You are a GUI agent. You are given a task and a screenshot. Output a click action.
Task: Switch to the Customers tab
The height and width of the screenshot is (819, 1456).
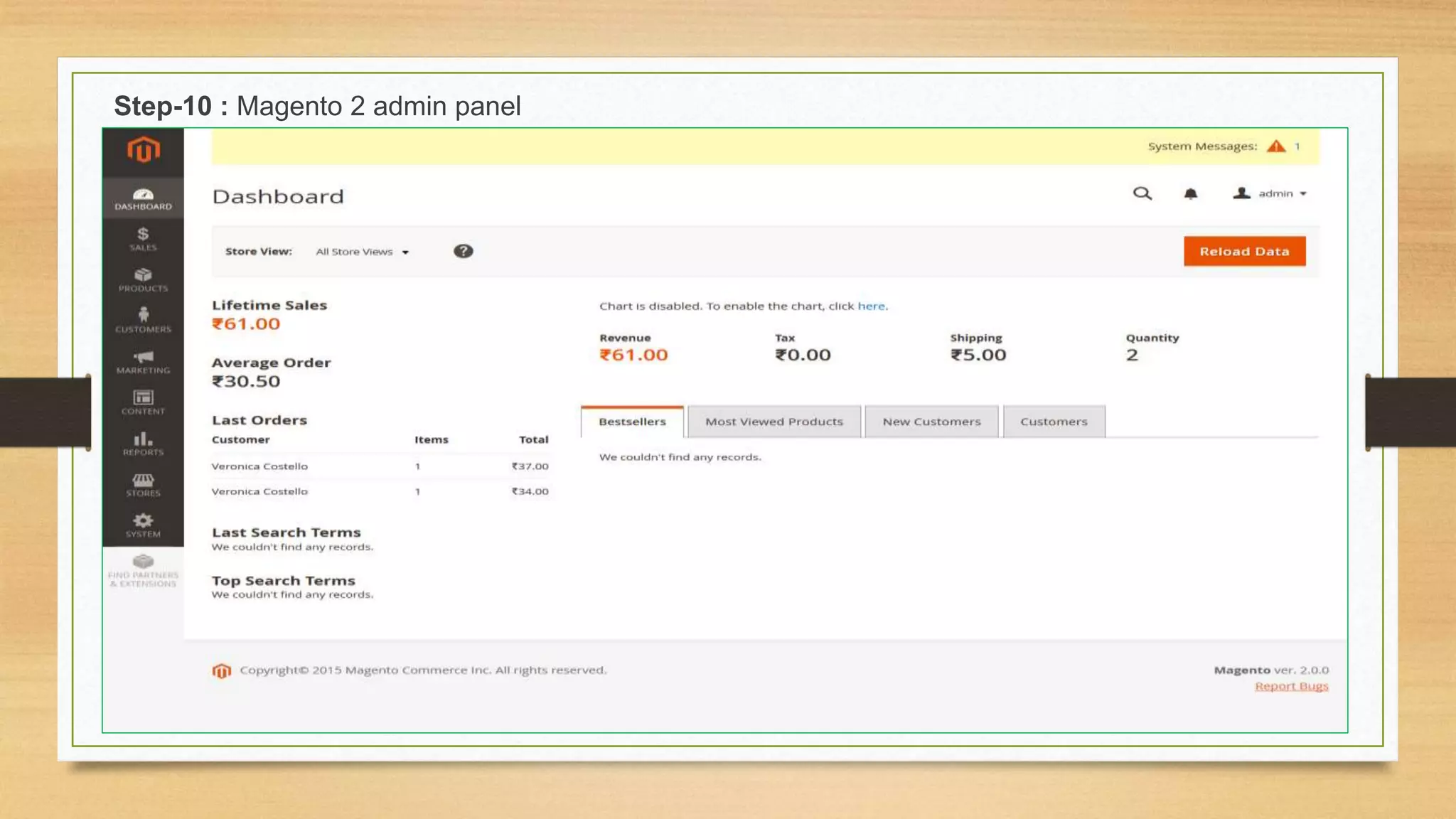1054,422
